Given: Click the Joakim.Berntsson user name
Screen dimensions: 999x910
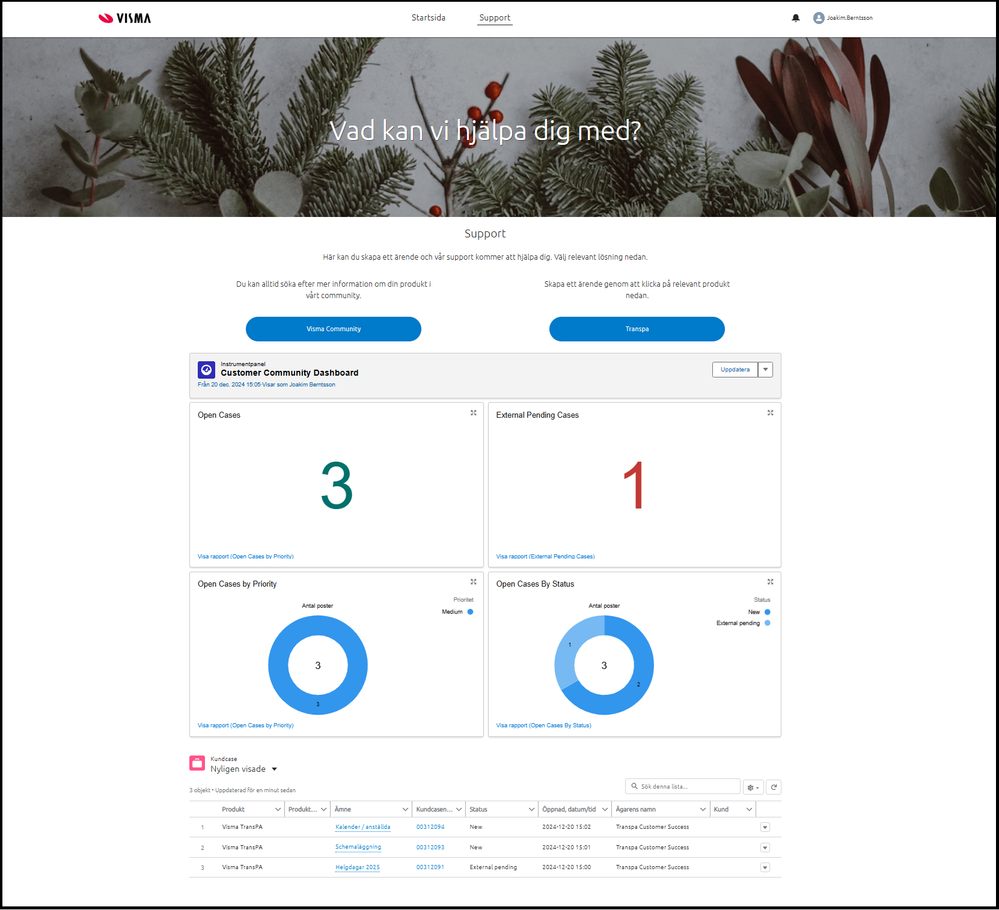Looking at the screenshot, I should [x=849, y=18].
